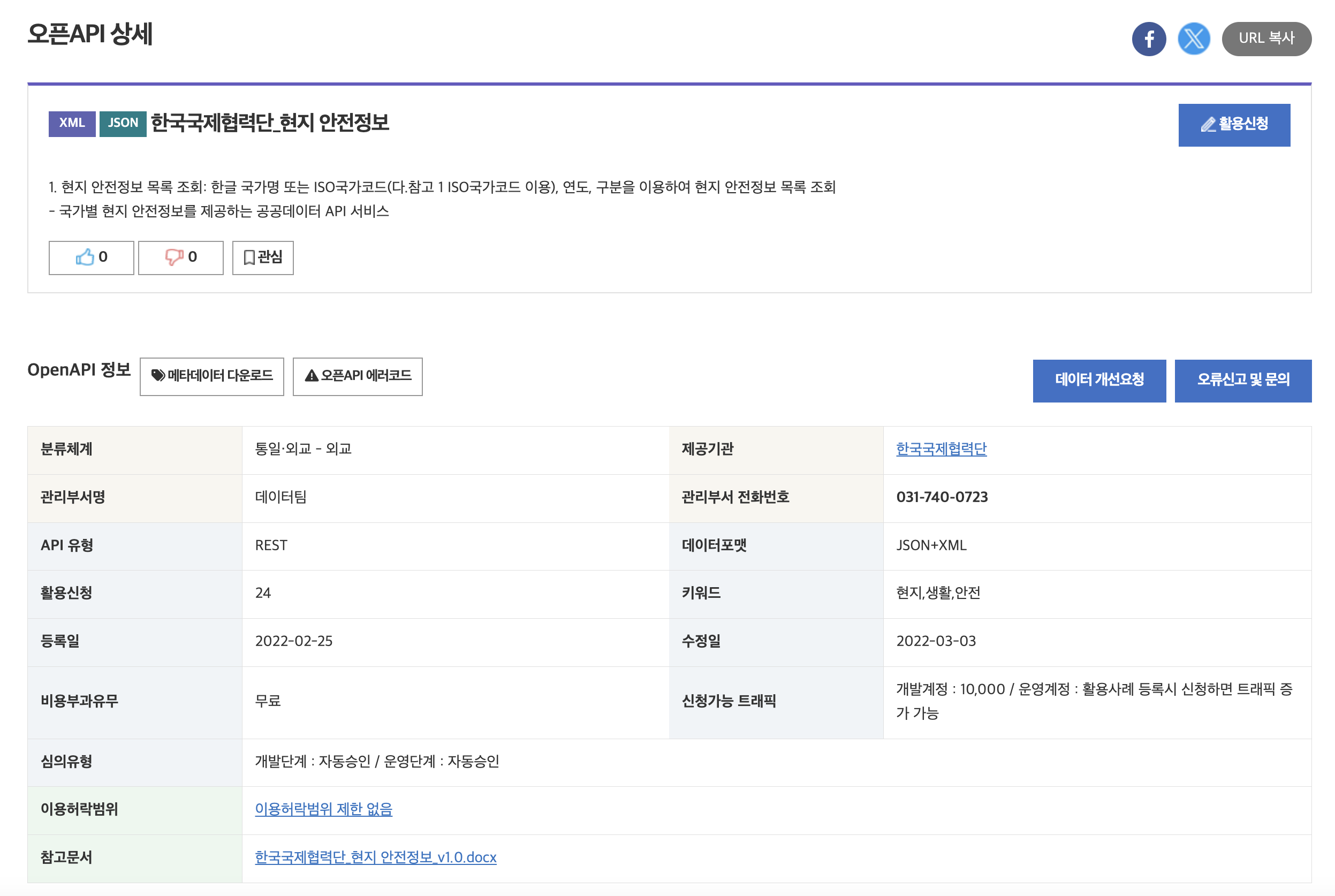
Task: Click 데이터 개선요청 button
Action: click(1098, 380)
